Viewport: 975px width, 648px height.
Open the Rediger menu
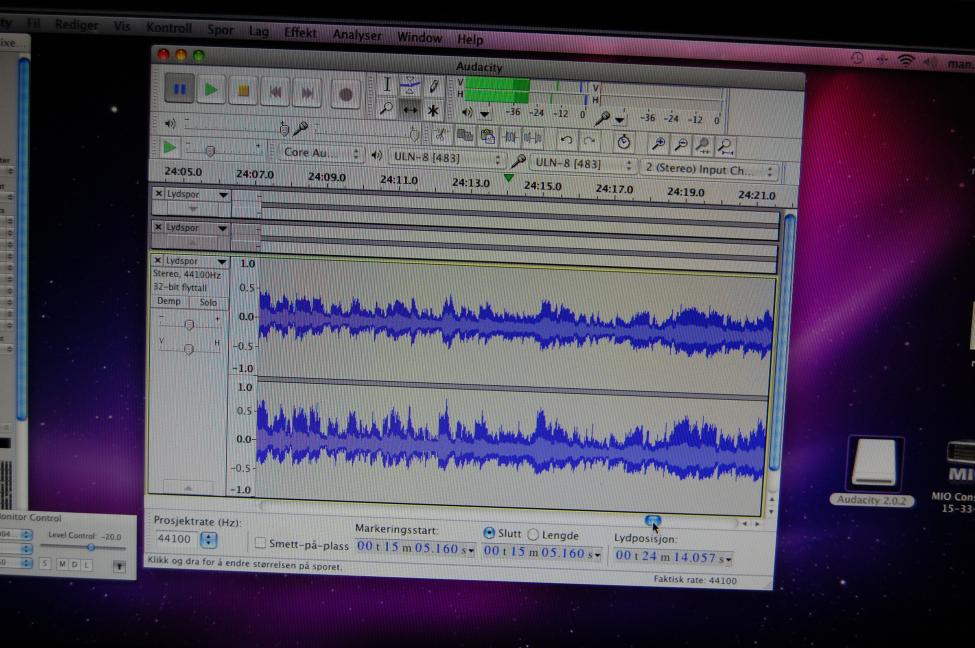[76, 25]
